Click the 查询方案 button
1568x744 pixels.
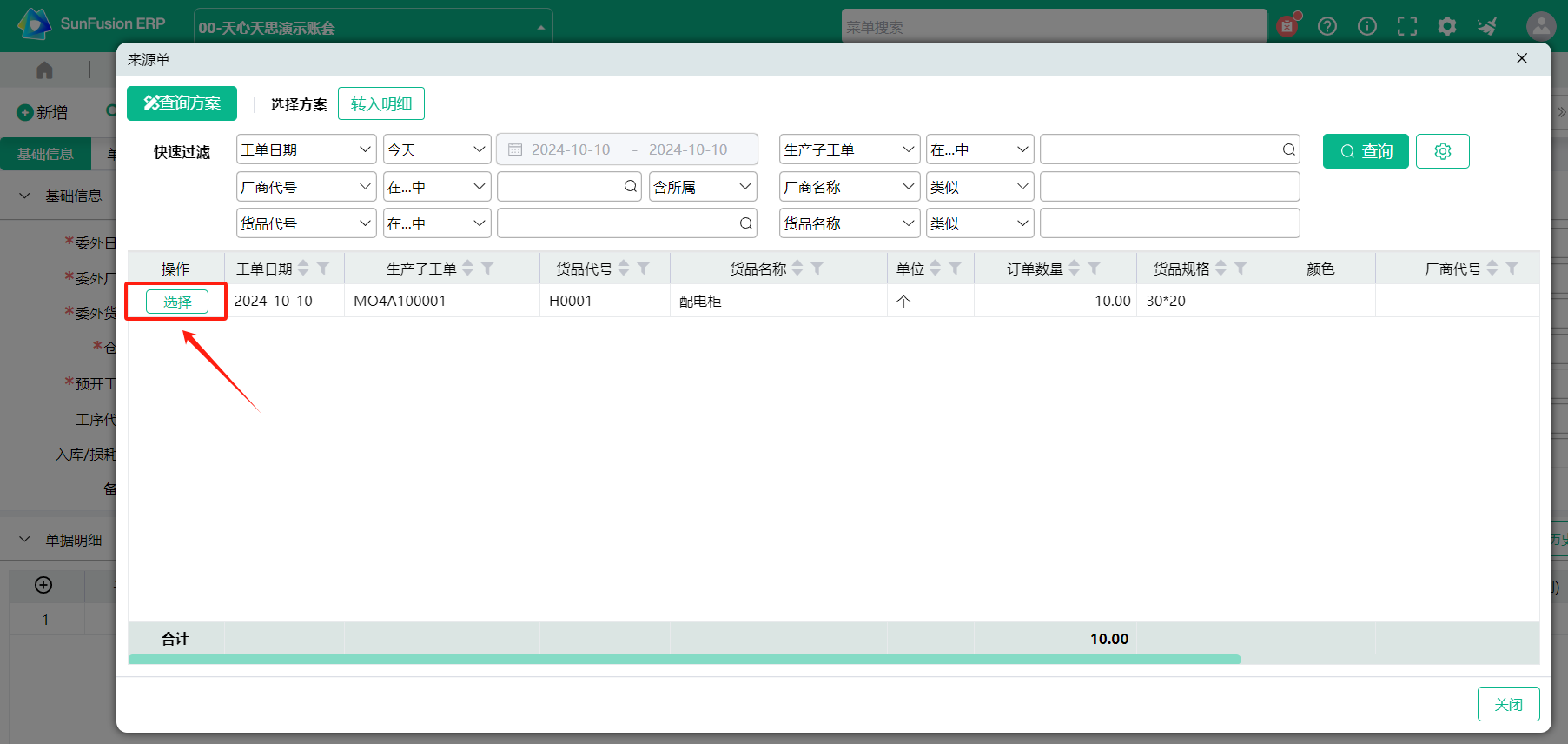pos(182,103)
